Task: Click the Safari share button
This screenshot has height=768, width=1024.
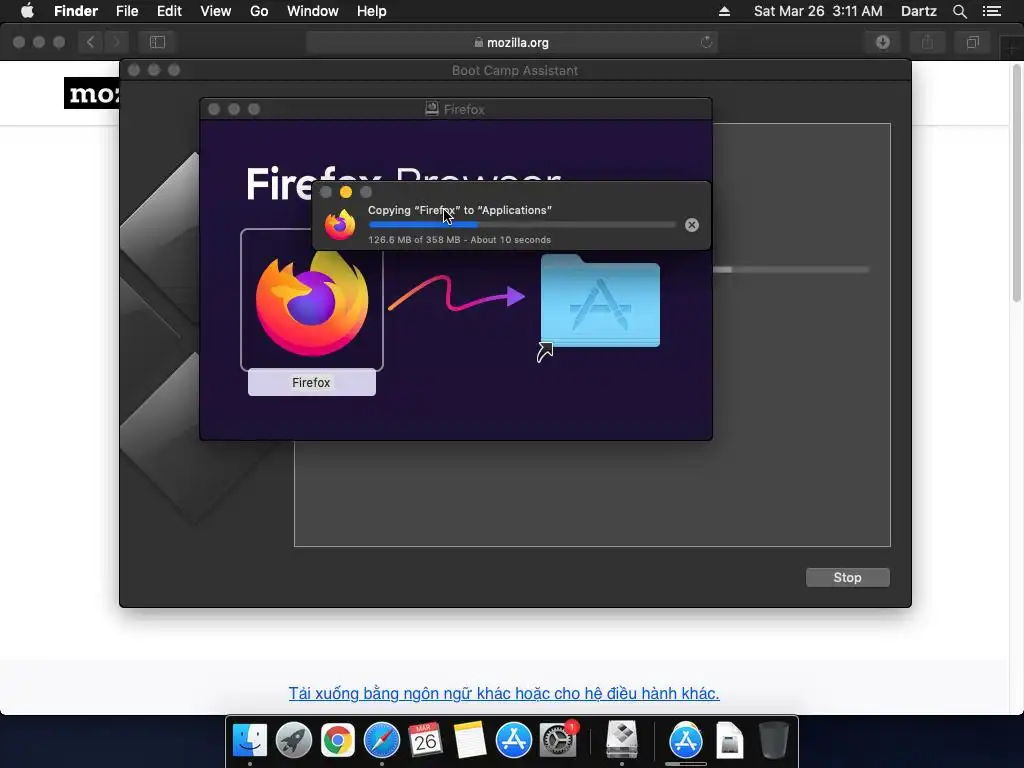Action: click(927, 42)
